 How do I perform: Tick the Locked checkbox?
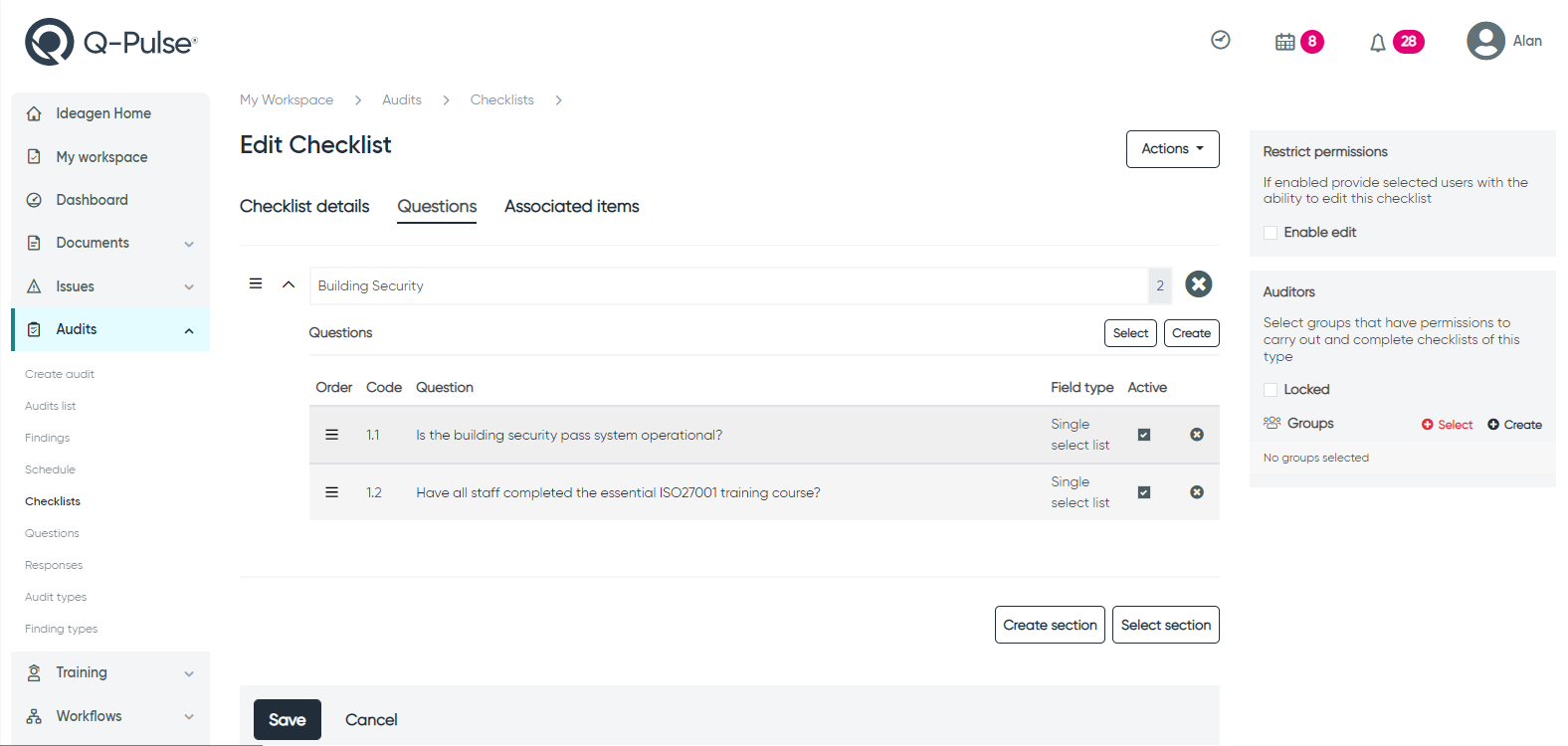[x=1271, y=390]
